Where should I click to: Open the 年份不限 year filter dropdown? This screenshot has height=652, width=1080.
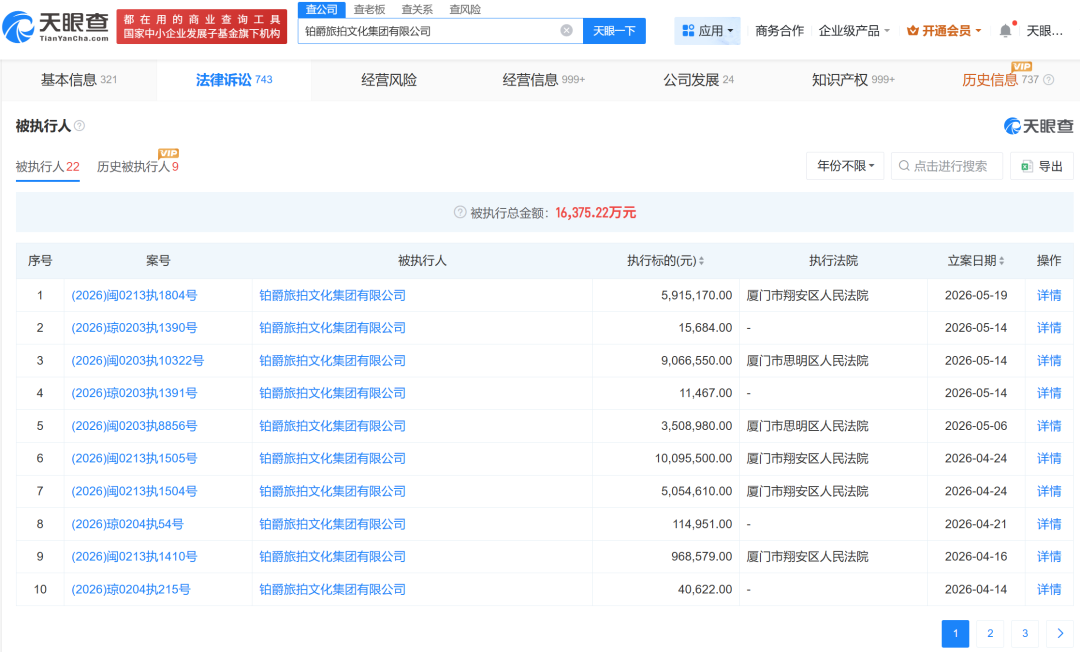(x=845, y=166)
